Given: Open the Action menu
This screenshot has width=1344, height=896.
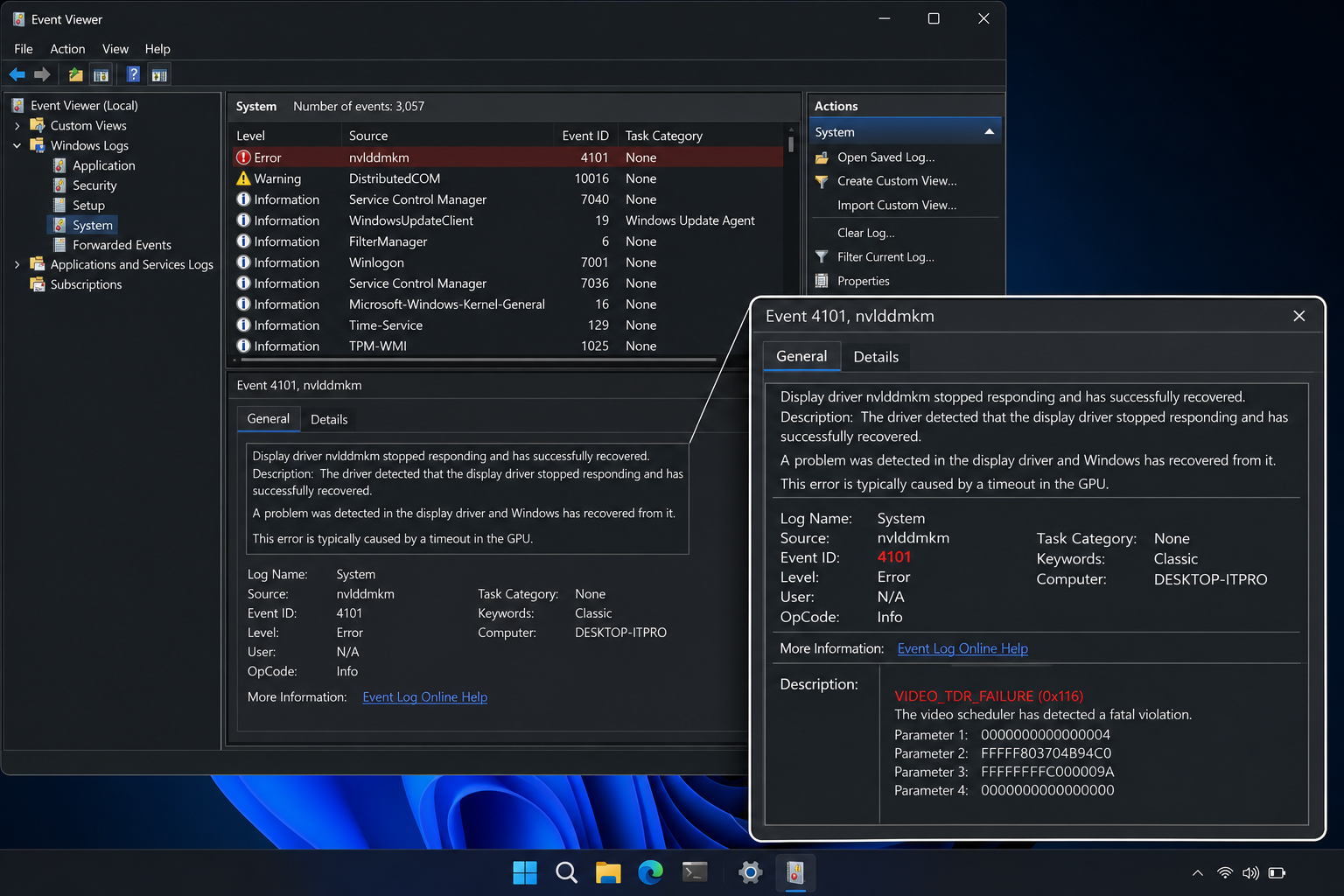Looking at the screenshot, I should [x=67, y=49].
